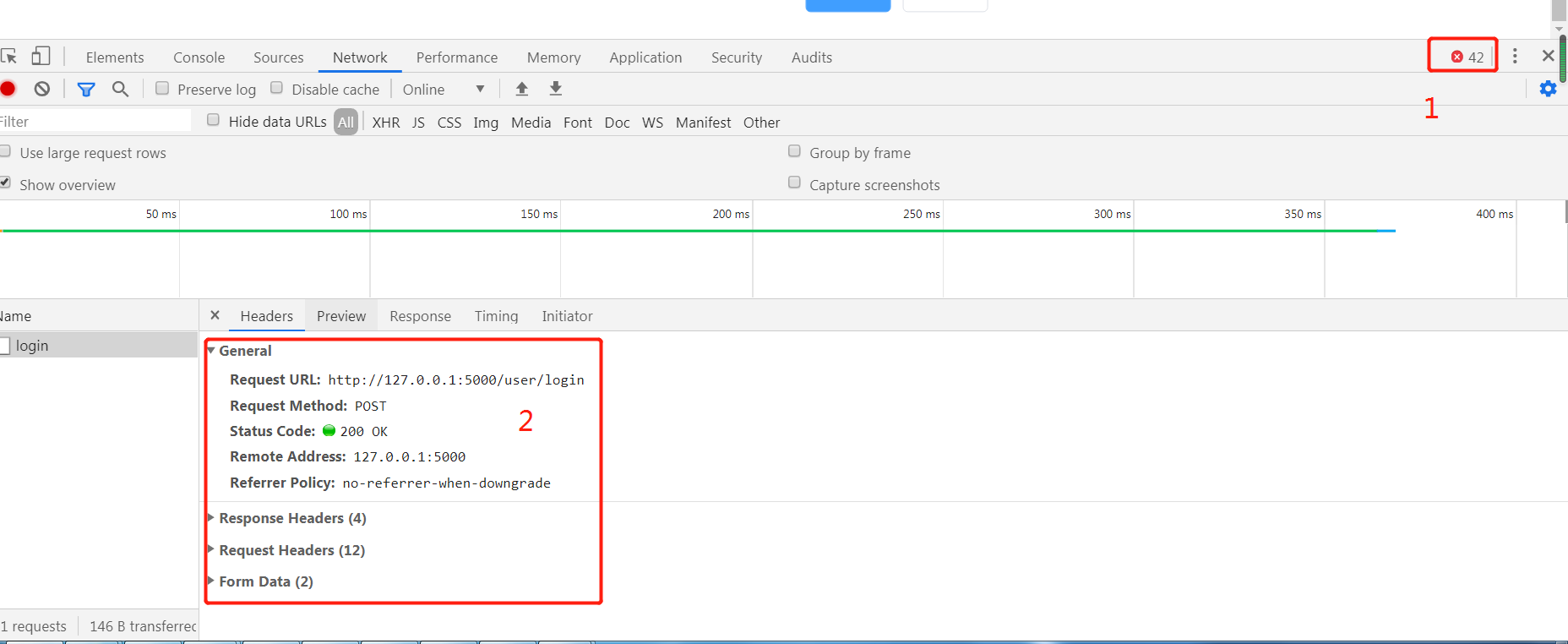Click the request URL http://127.0.0.1:5000/user/login
The width and height of the screenshot is (1568, 644).
coord(456,379)
